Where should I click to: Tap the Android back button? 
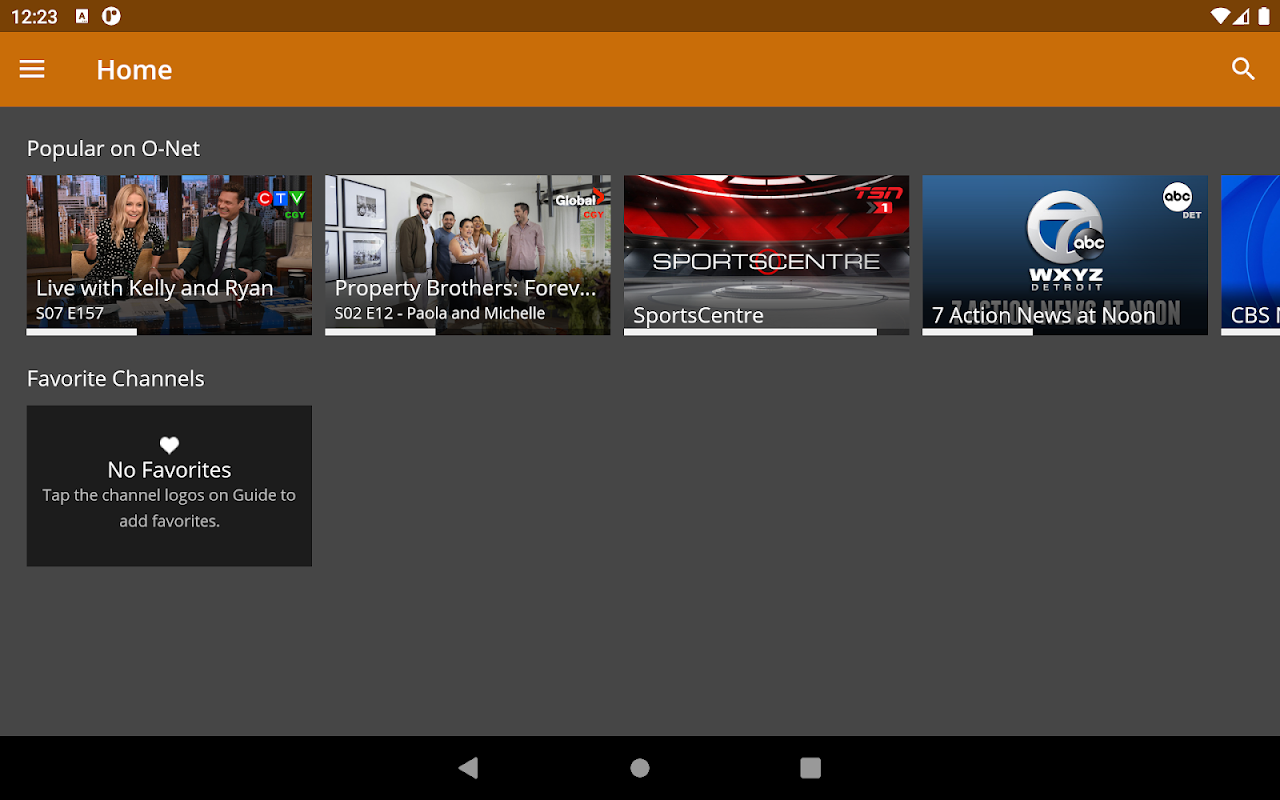coord(468,768)
